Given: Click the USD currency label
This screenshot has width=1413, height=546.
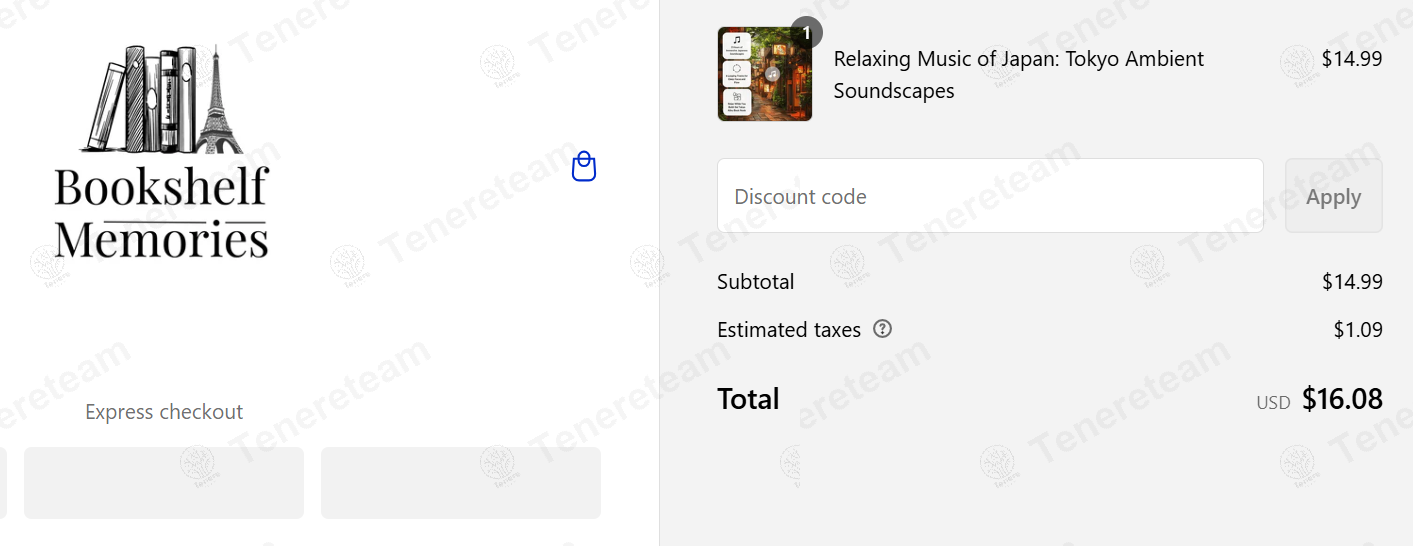Looking at the screenshot, I should tap(1273, 403).
